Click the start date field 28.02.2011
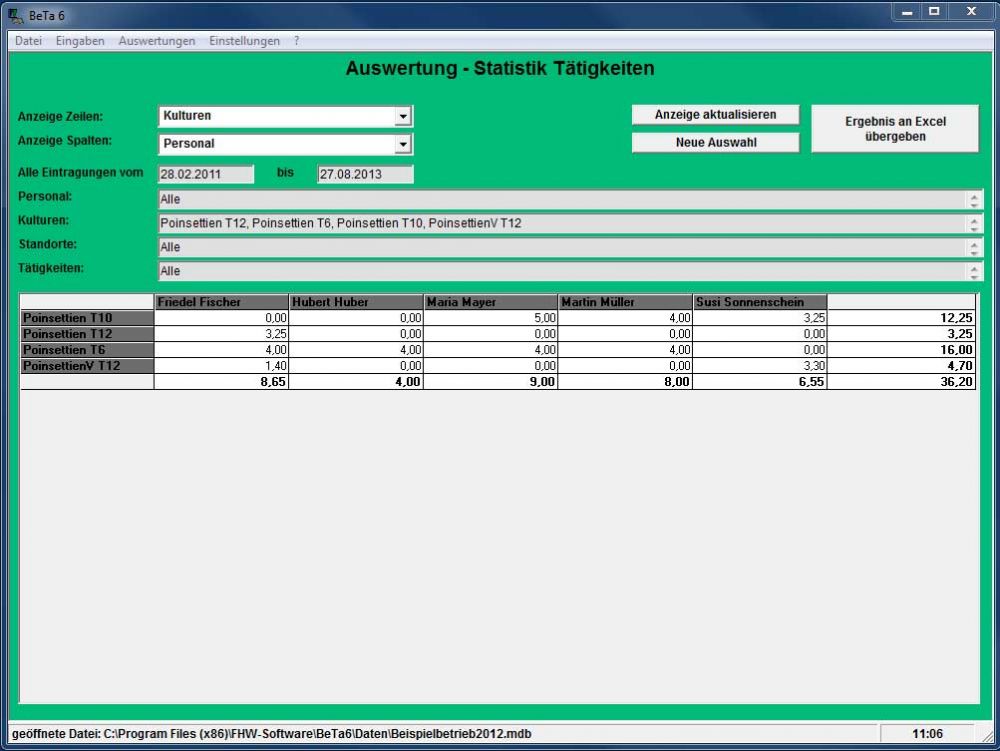The image size is (1000, 751). point(206,174)
